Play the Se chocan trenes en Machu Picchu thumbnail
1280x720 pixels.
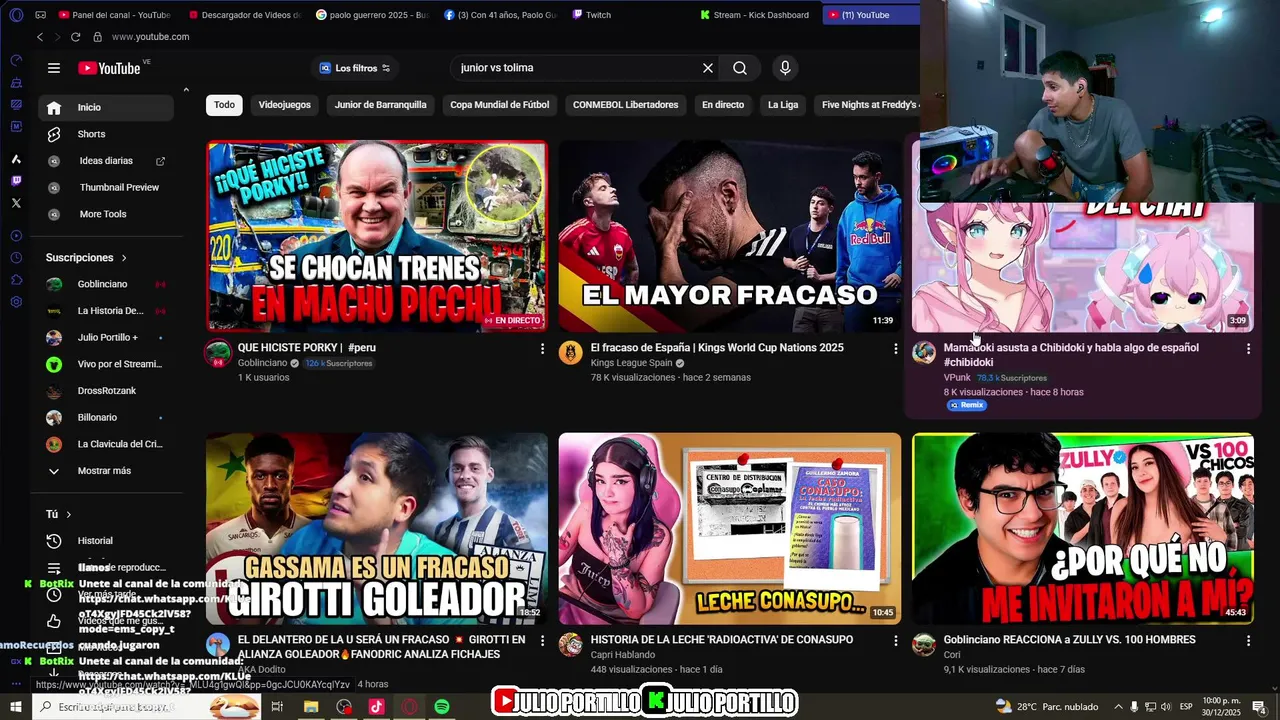click(377, 236)
